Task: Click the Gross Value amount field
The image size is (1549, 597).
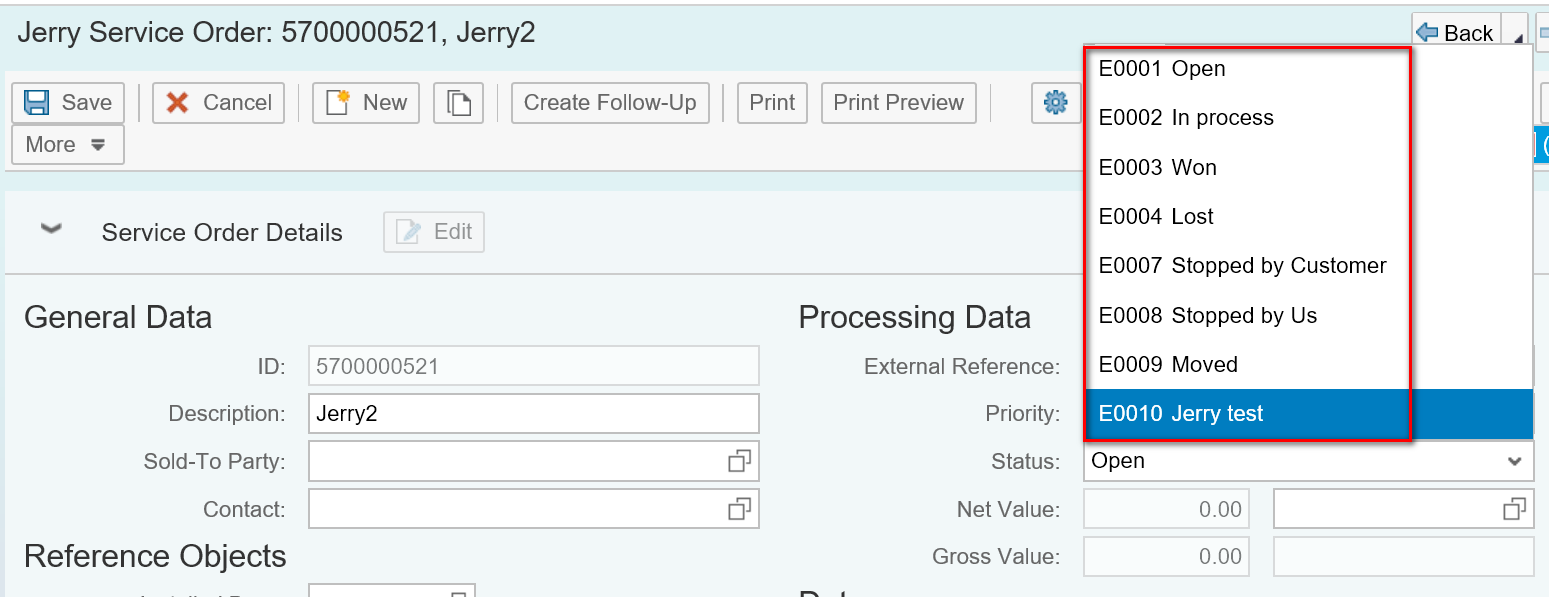Action: click(1166, 557)
